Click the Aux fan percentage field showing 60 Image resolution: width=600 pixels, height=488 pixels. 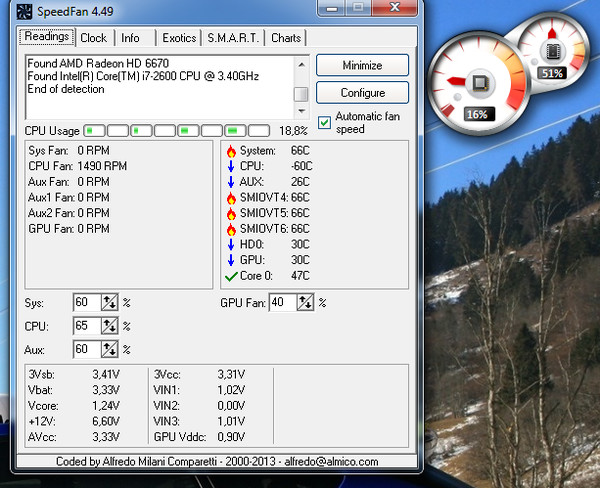87,349
